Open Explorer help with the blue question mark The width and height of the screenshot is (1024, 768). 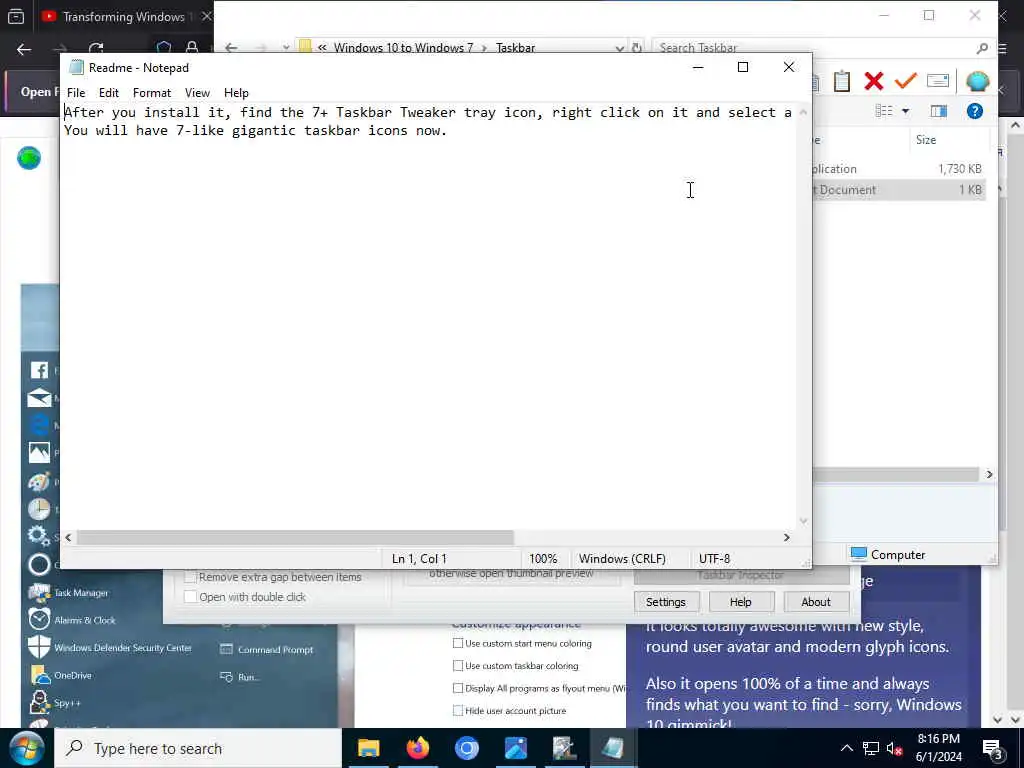pos(974,111)
